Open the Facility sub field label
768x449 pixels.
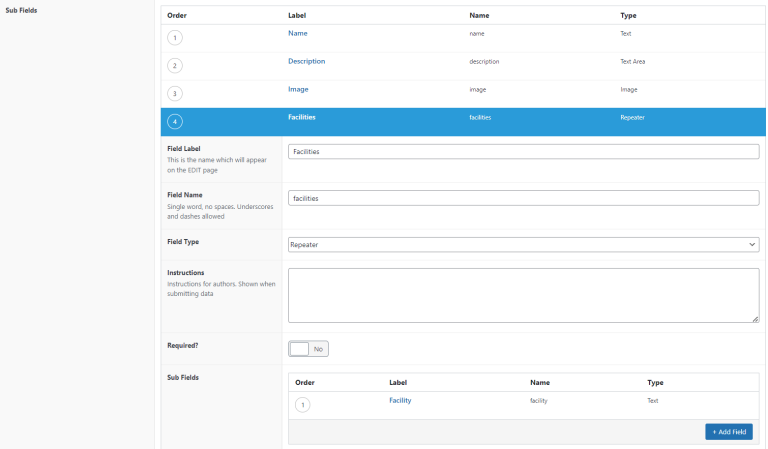(400, 400)
